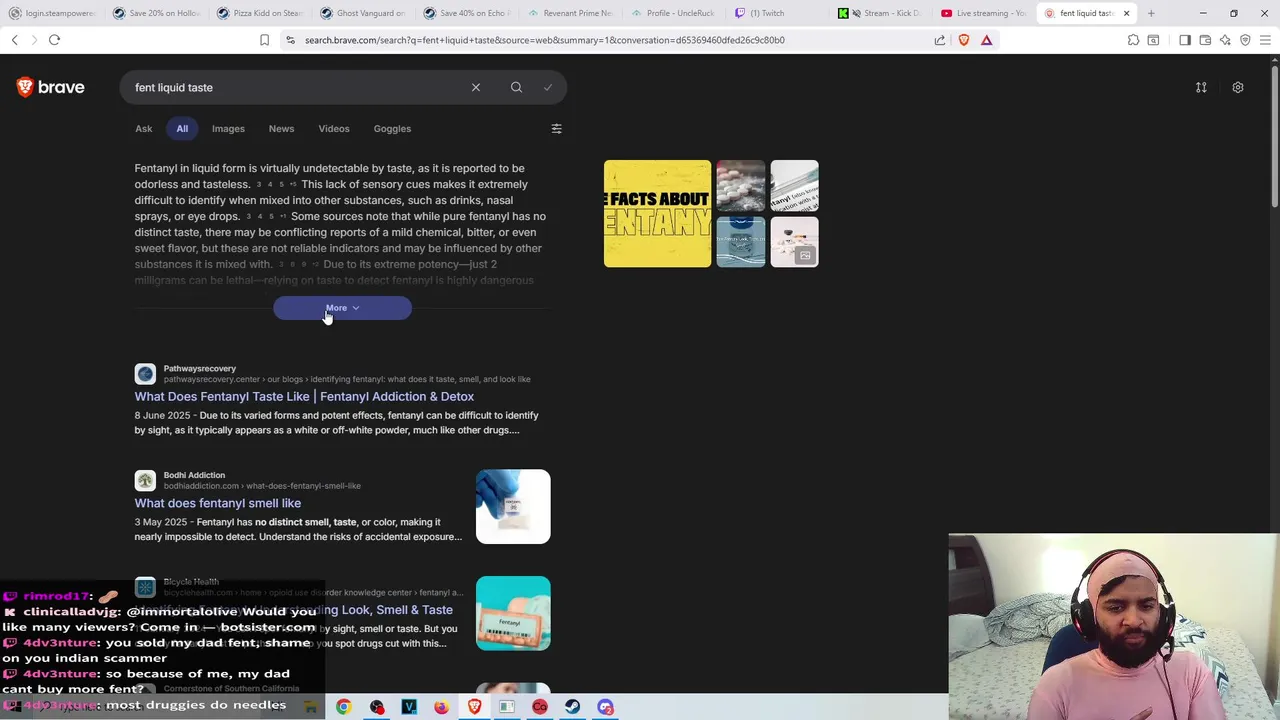1280x720 pixels.
Task: Click the Pathwaysrecovery site name
Action: (199, 368)
